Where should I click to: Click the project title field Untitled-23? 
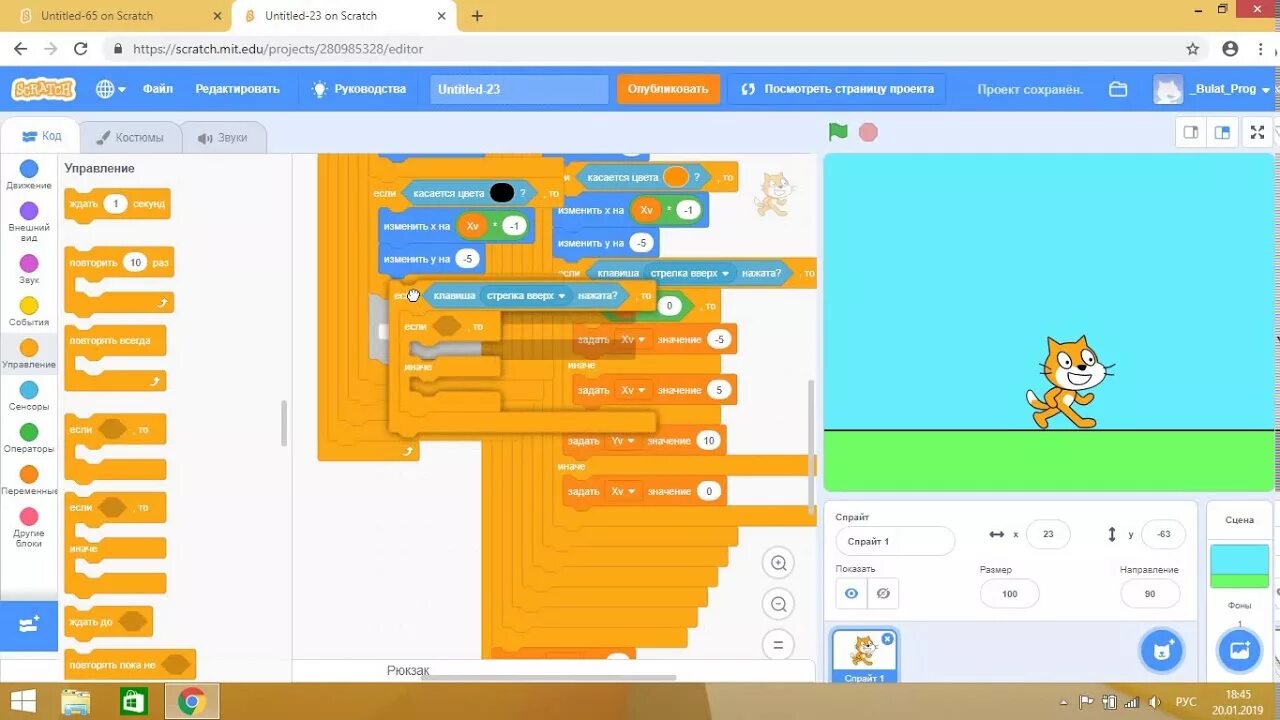[519, 89]
